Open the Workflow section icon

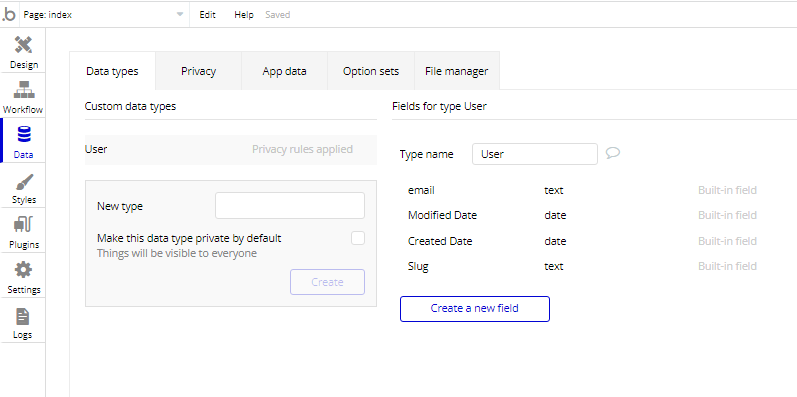click(23, 90)
